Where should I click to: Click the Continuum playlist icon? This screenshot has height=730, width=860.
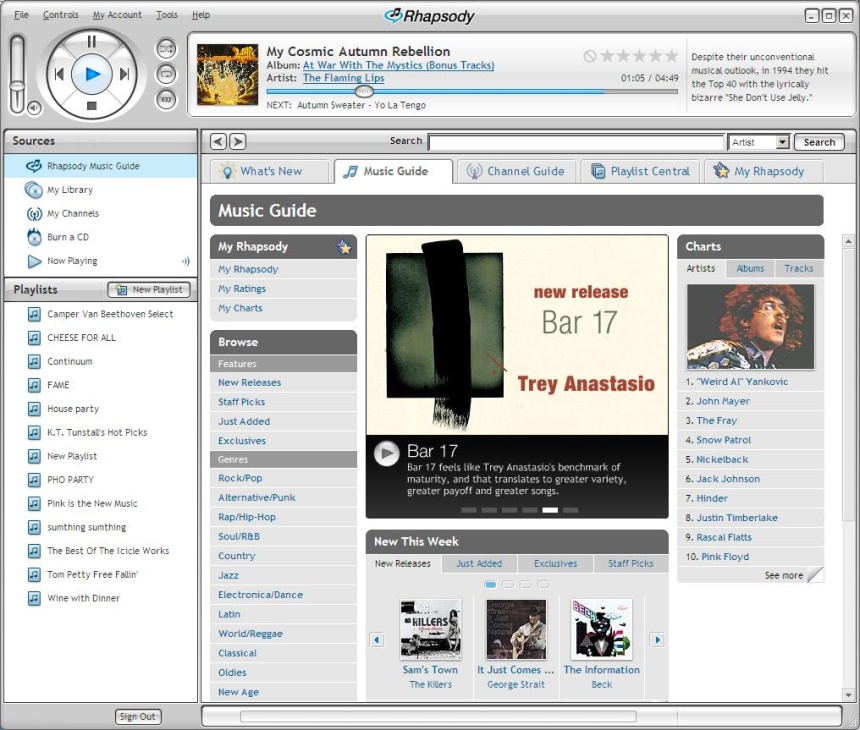pos(34,361)
